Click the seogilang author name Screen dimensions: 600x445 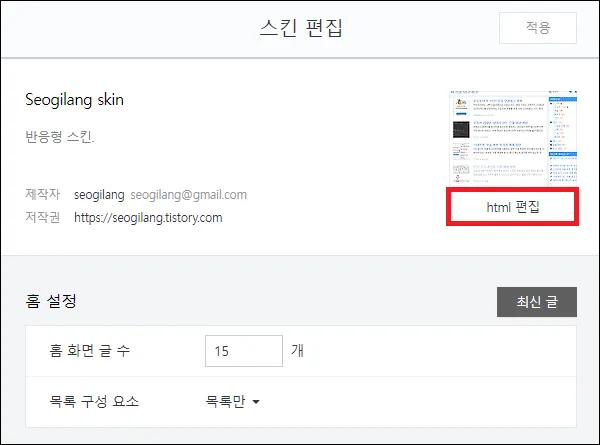point(99,195)
